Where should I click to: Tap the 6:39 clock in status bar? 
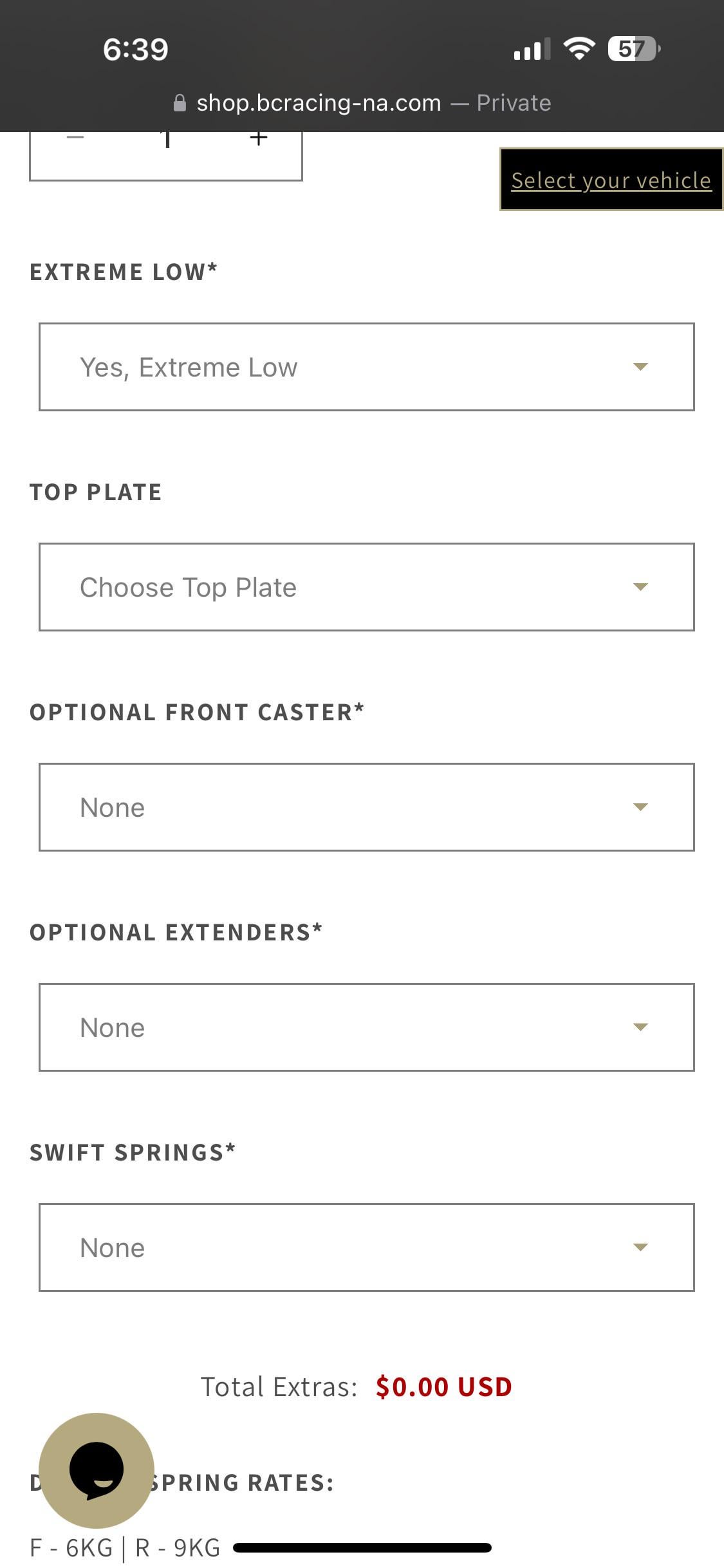point(135,50)
